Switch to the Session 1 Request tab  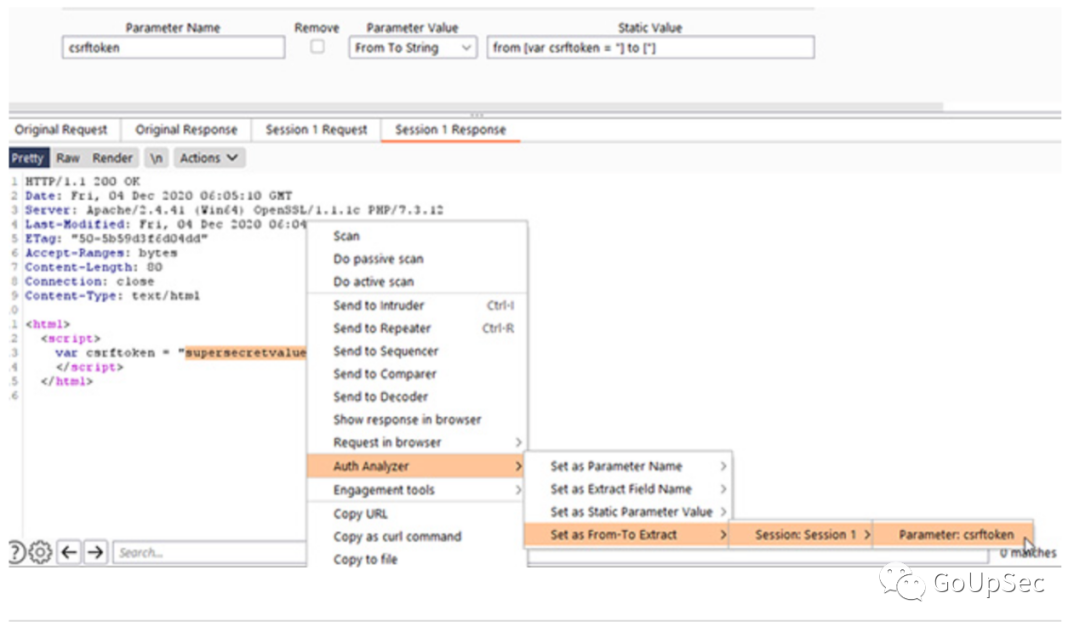316,129
